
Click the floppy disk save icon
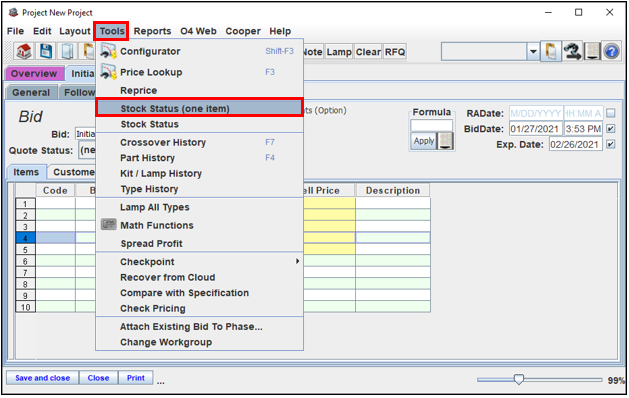pyautogui.click(x=46, y=51)
